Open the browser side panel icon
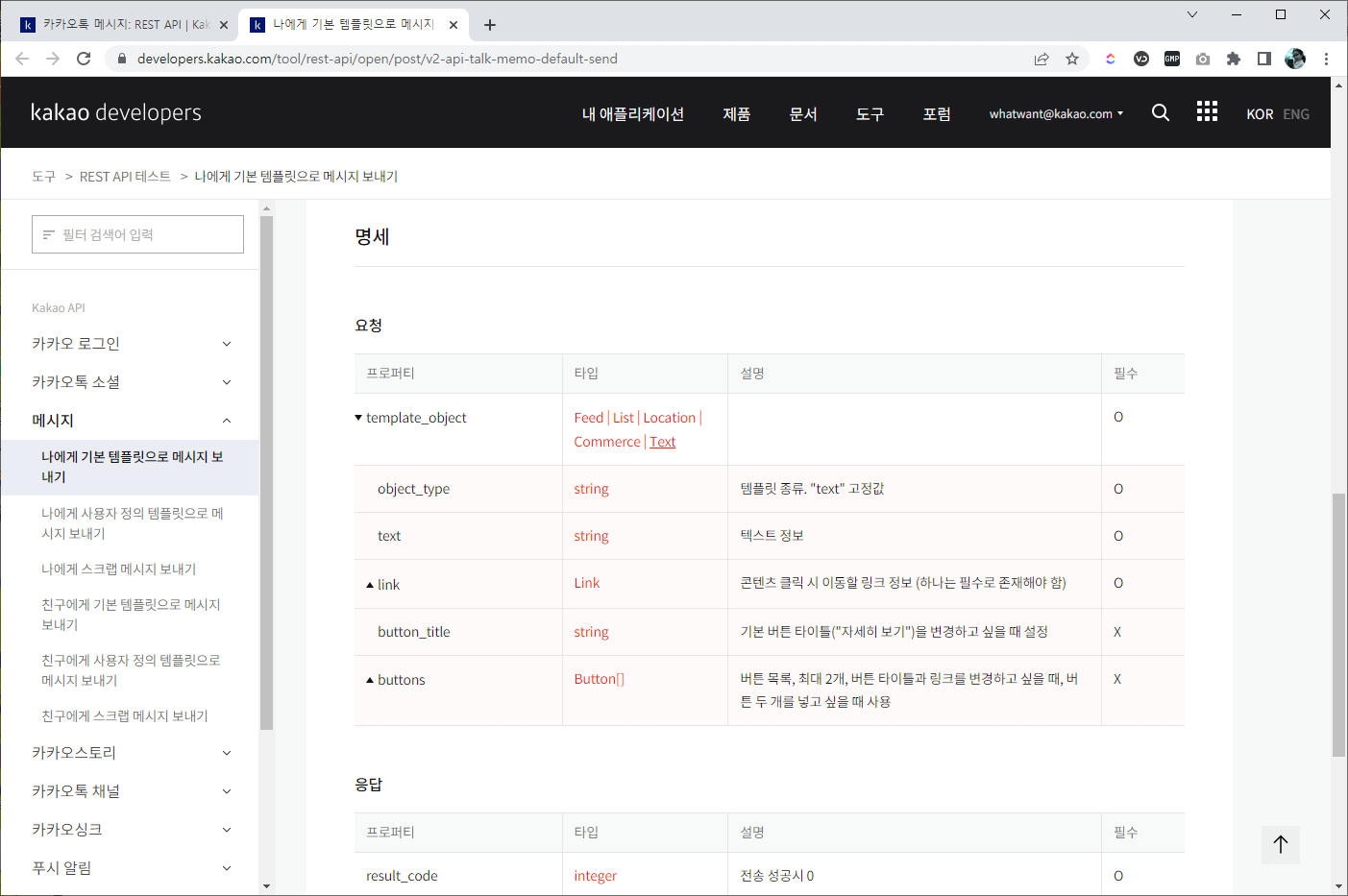The height and width of the screenshot is (896, 1348). 1264,59
